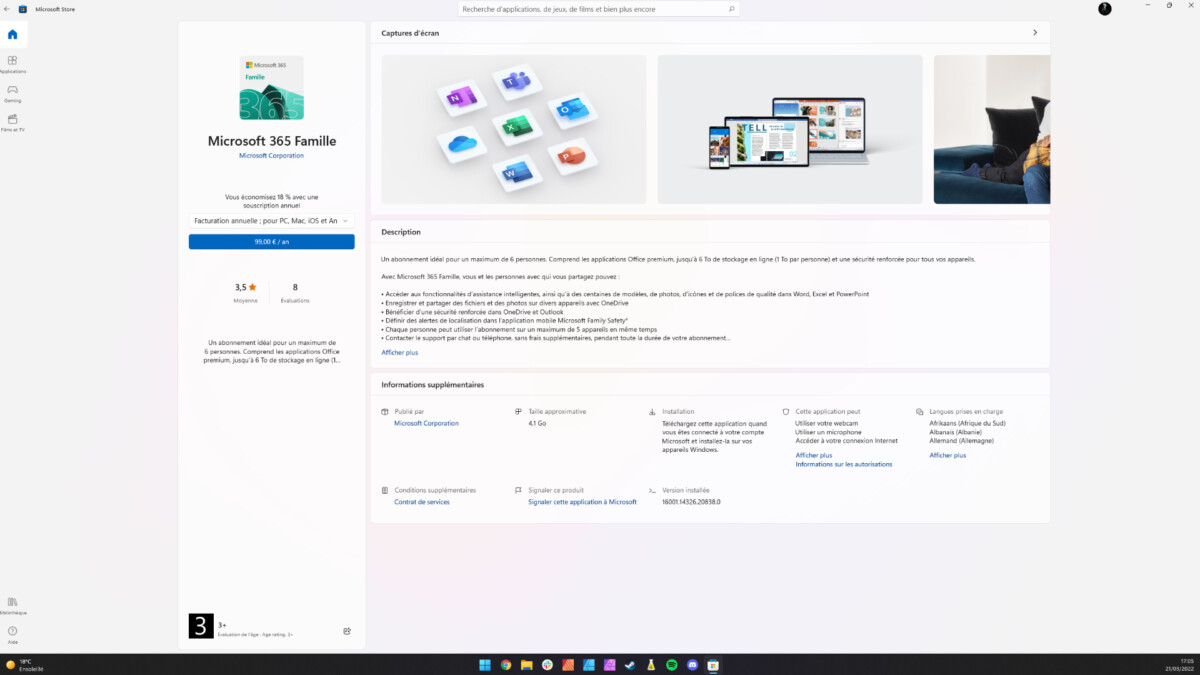Open Slack from taskbar

coord(547,665)
